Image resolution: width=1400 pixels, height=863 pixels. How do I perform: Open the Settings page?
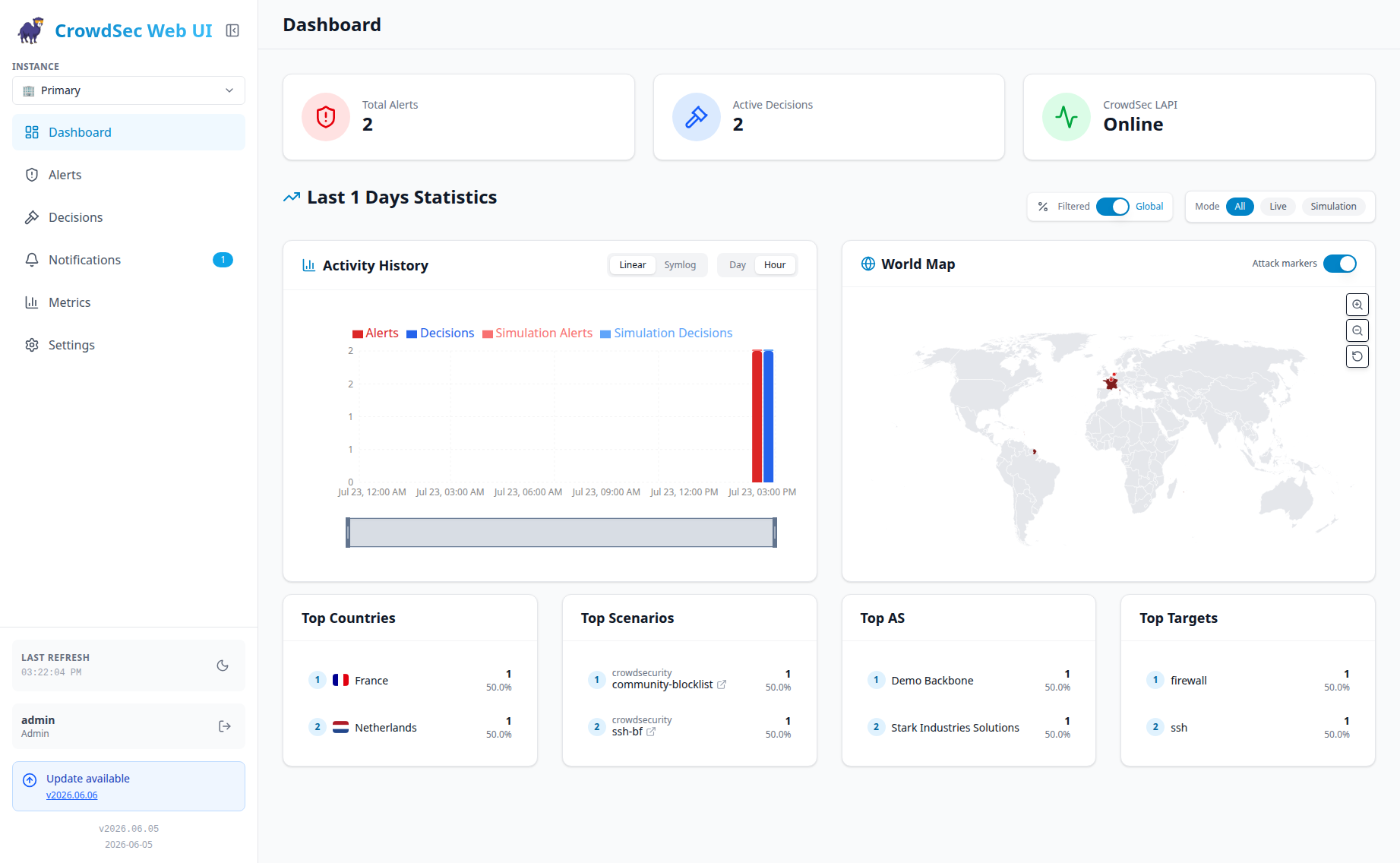click(x=128, y=345)
